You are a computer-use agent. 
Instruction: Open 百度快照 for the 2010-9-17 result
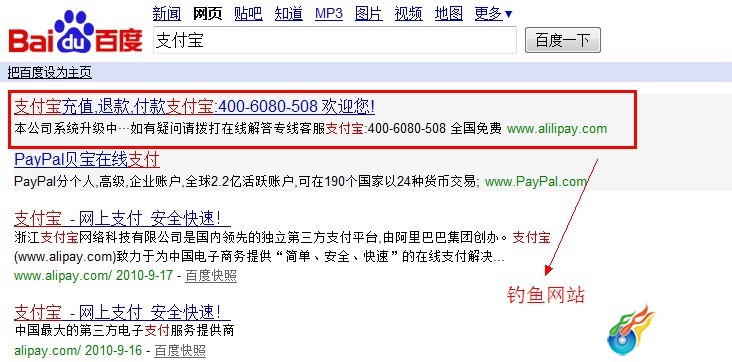[x=211, y=276]
